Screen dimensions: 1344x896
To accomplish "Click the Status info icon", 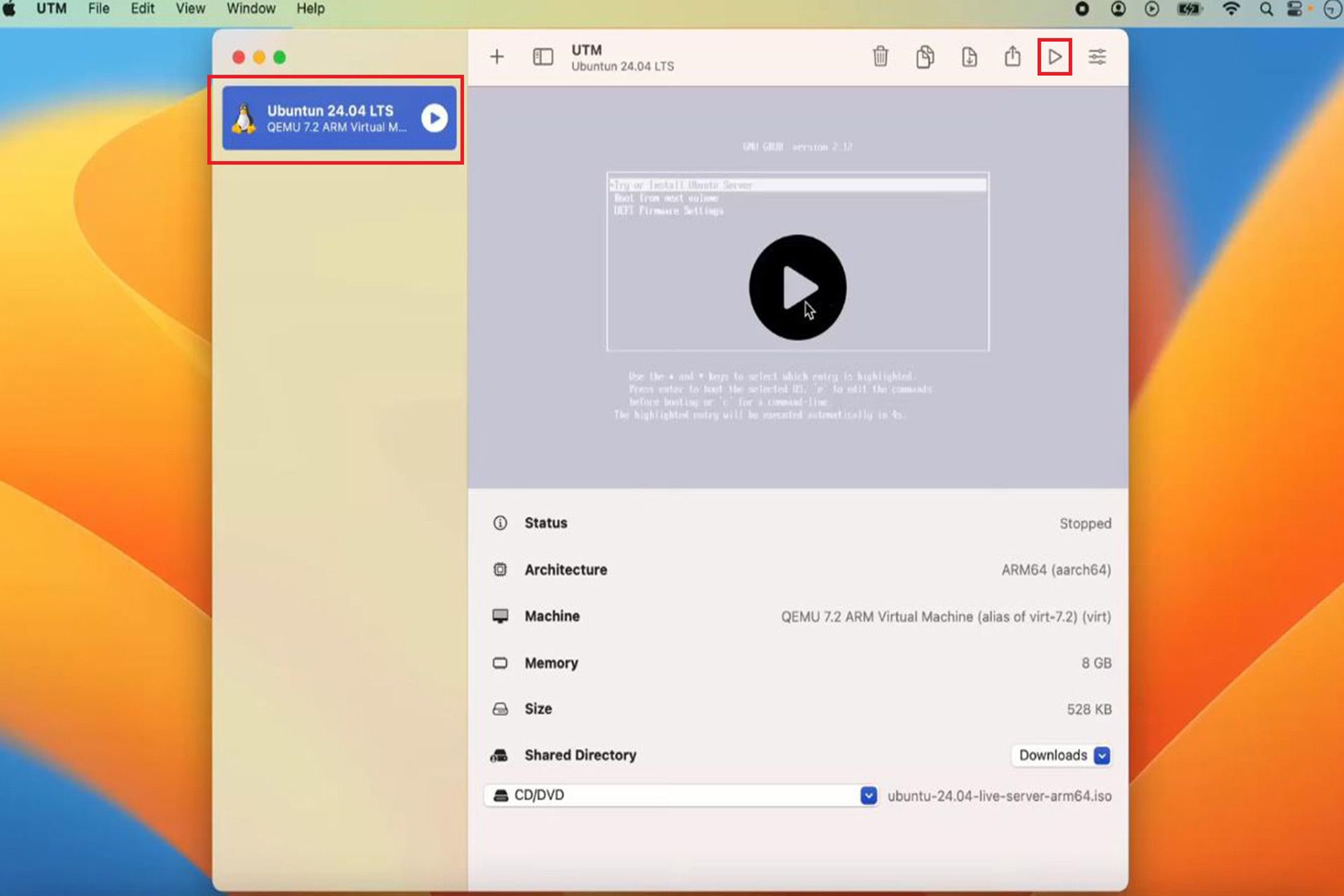I will [500, 523].
